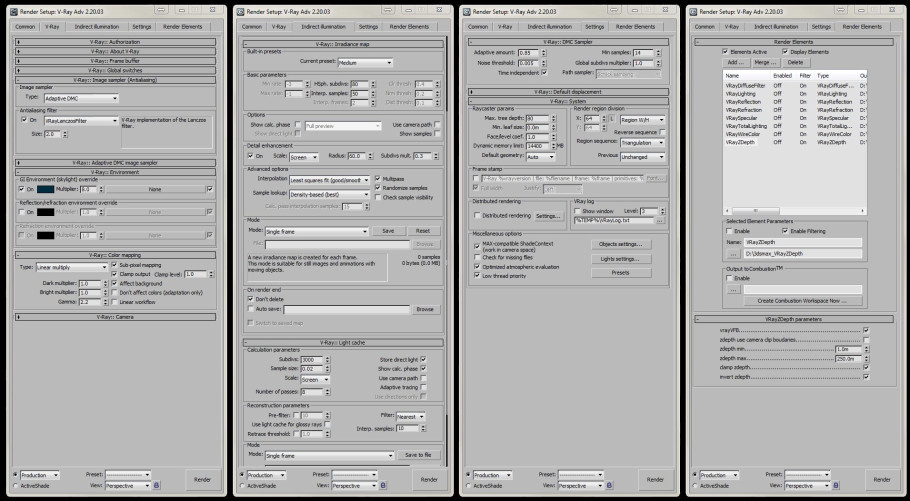This screenshot has height=501, width=910.
Task: Toggle the view lock icon in the V-Ray window
Action: (x=157, y=485)
